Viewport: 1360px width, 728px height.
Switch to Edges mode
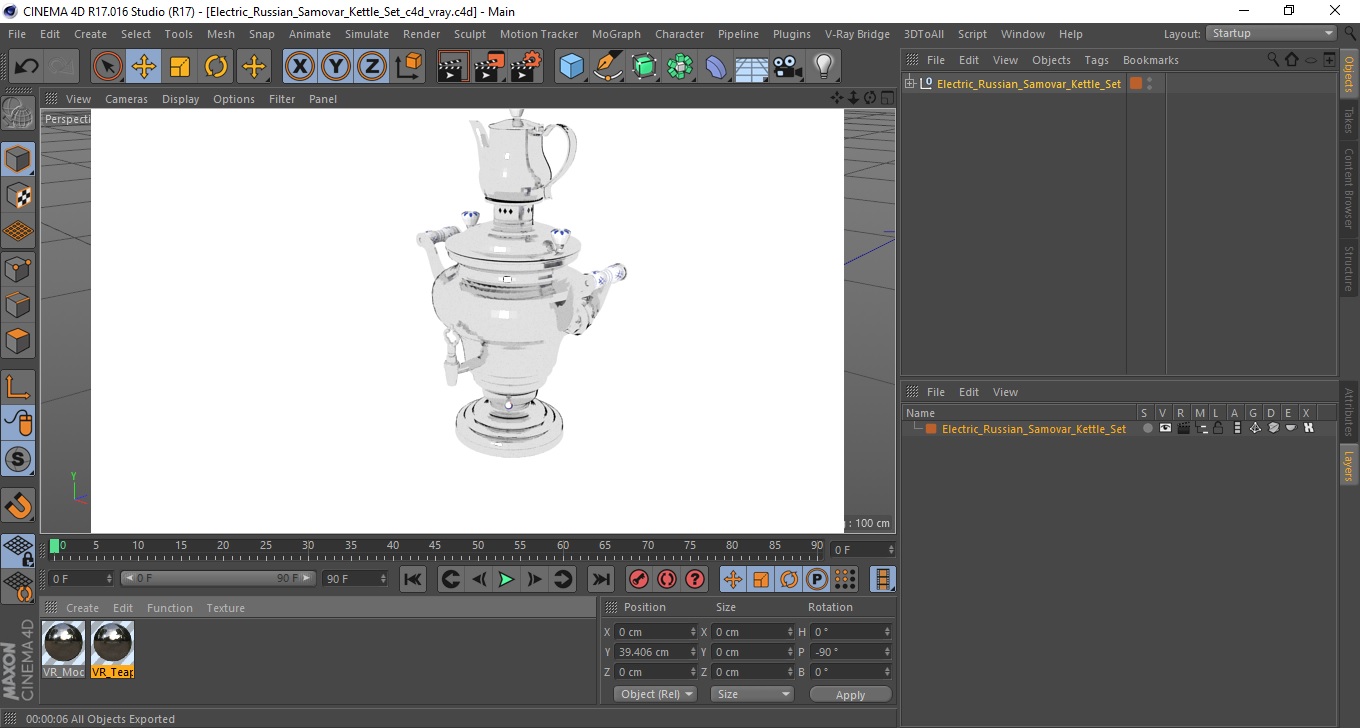click(x=18, y=304)
